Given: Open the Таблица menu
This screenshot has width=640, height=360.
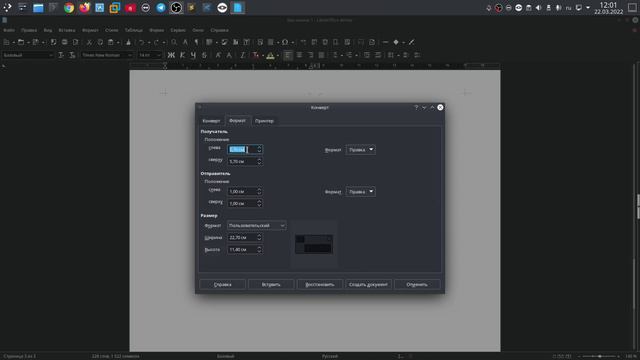Looking at the screenshot, I should pos(133,30).
